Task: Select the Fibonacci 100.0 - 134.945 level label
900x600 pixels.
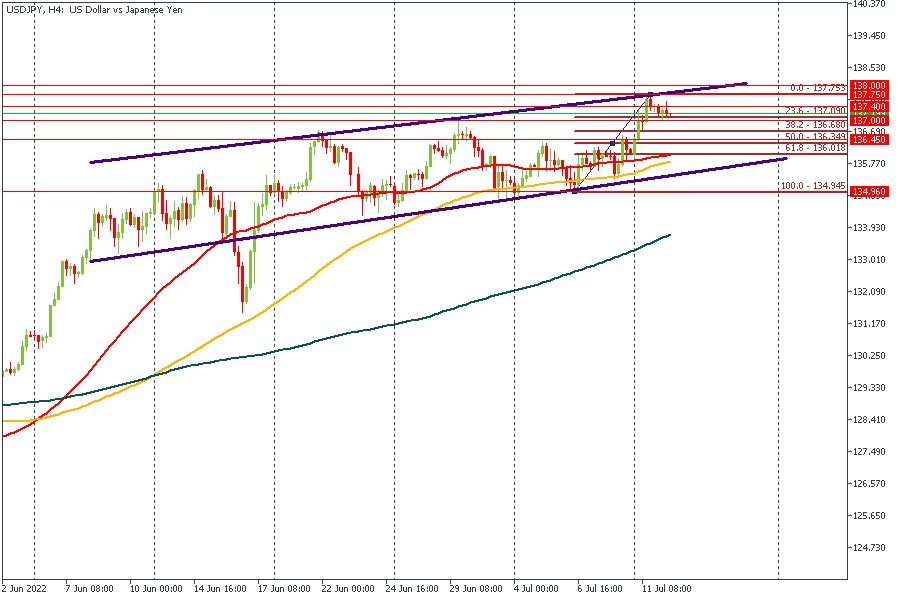Action: pyautogui.click(x=816, y=185)
